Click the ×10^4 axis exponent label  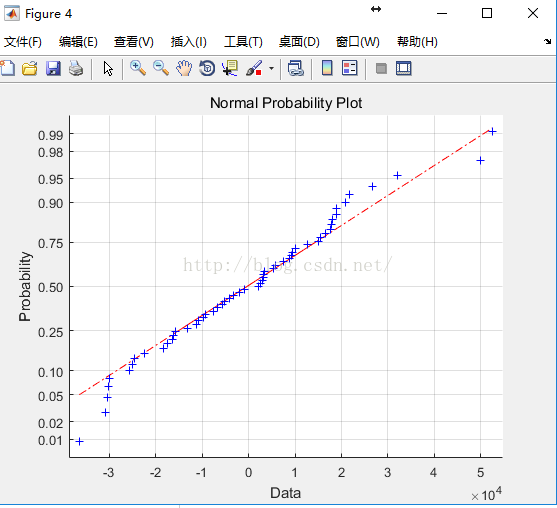click(486, 494)
